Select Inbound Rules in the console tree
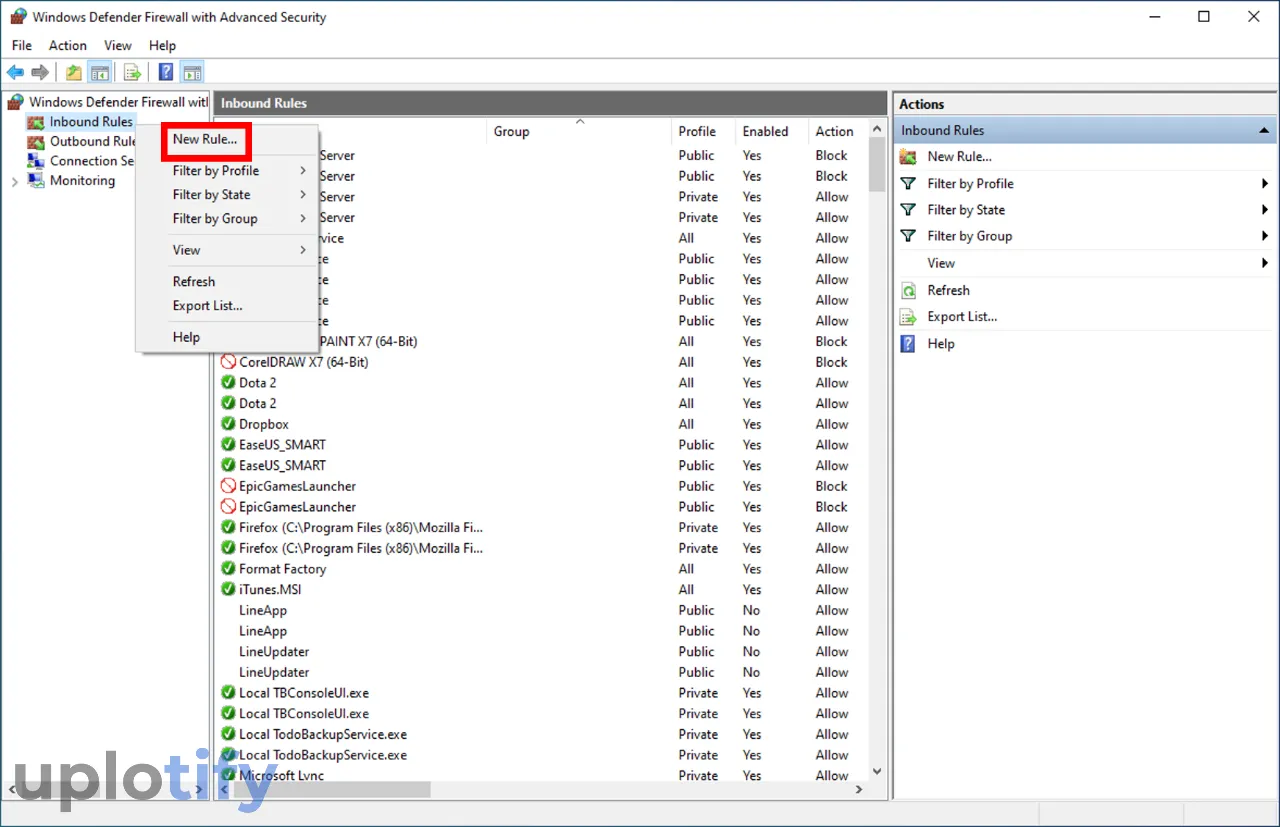 91,122
